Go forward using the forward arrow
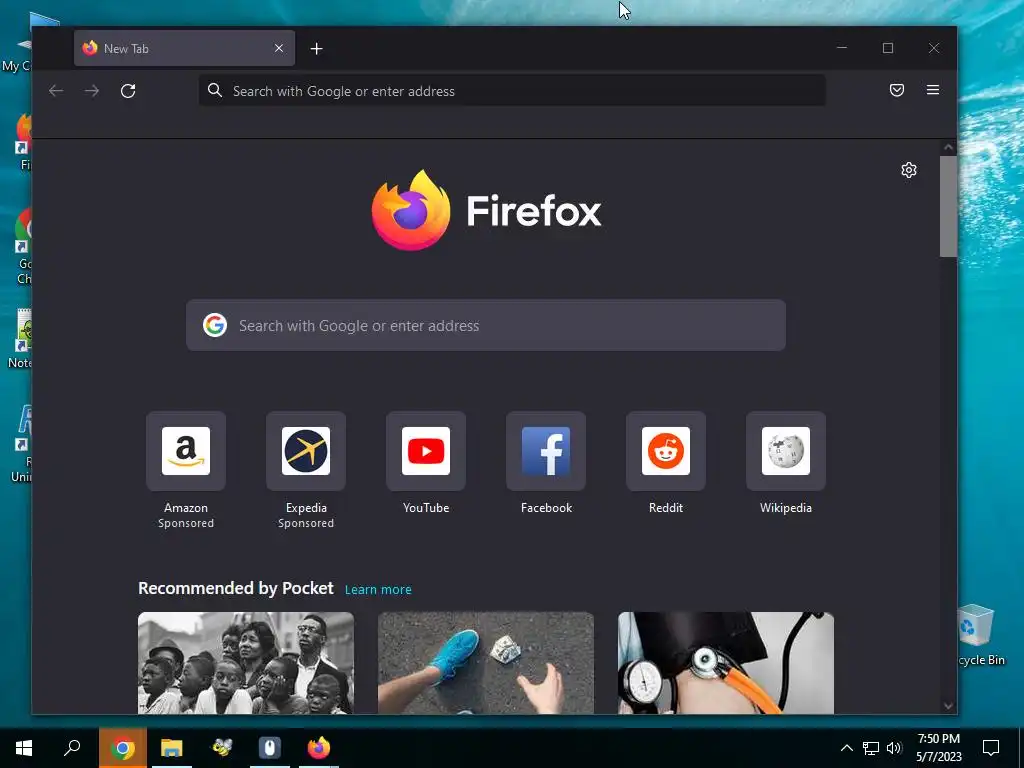This screenshot has width=1024, height=768. (x=92, y=91)
